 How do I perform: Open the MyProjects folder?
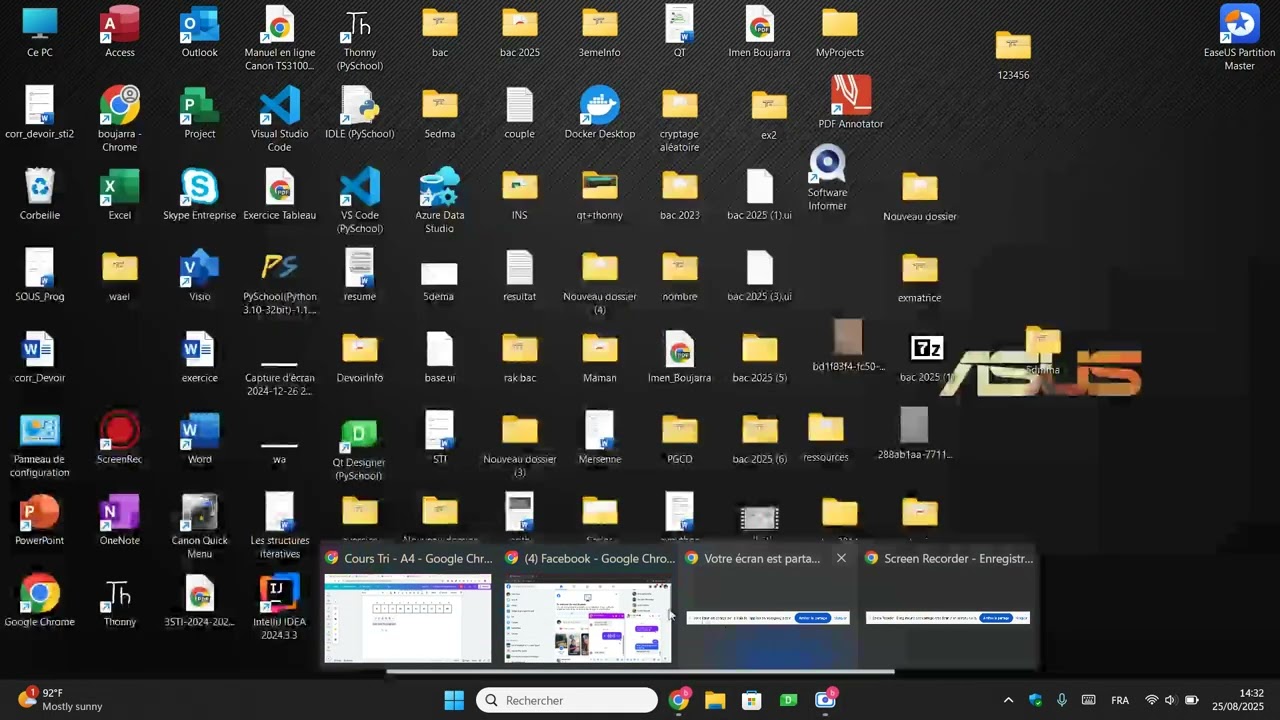(840, 32)
